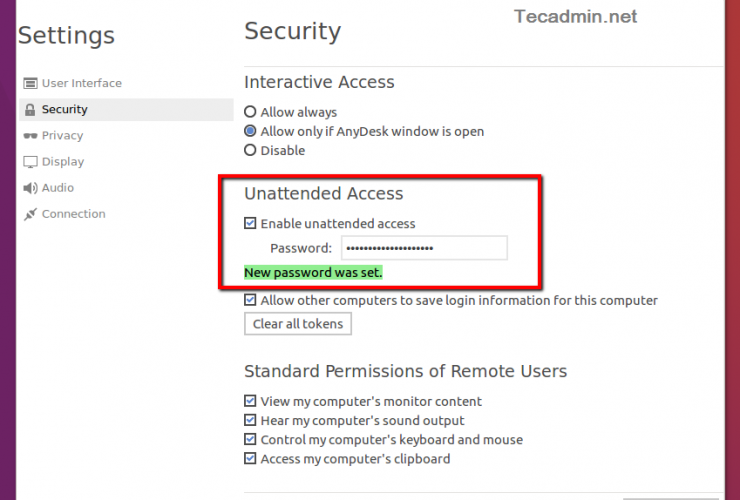Uncheck Allow other computers to save login information
The image size is (740, 500).
251,300
